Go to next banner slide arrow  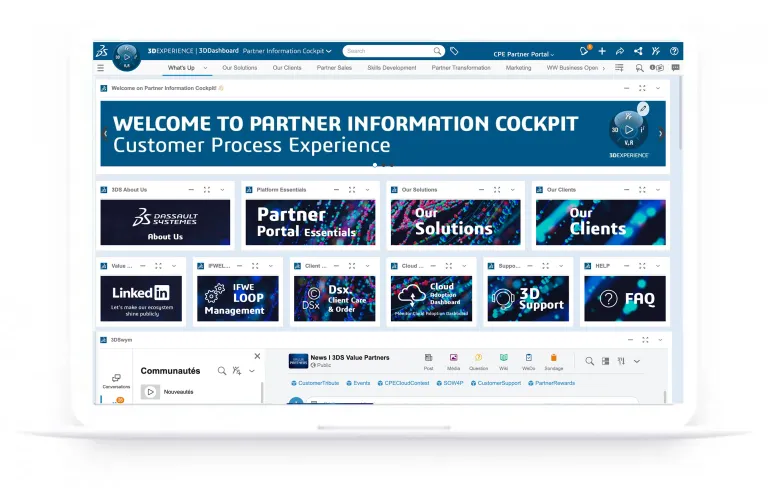point(660,133)
